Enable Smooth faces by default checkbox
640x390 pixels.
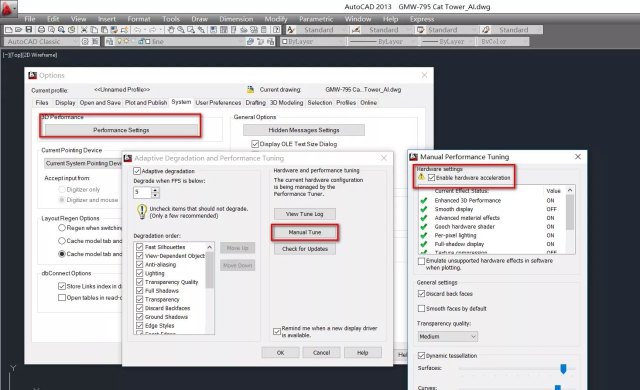click(422, 309)
